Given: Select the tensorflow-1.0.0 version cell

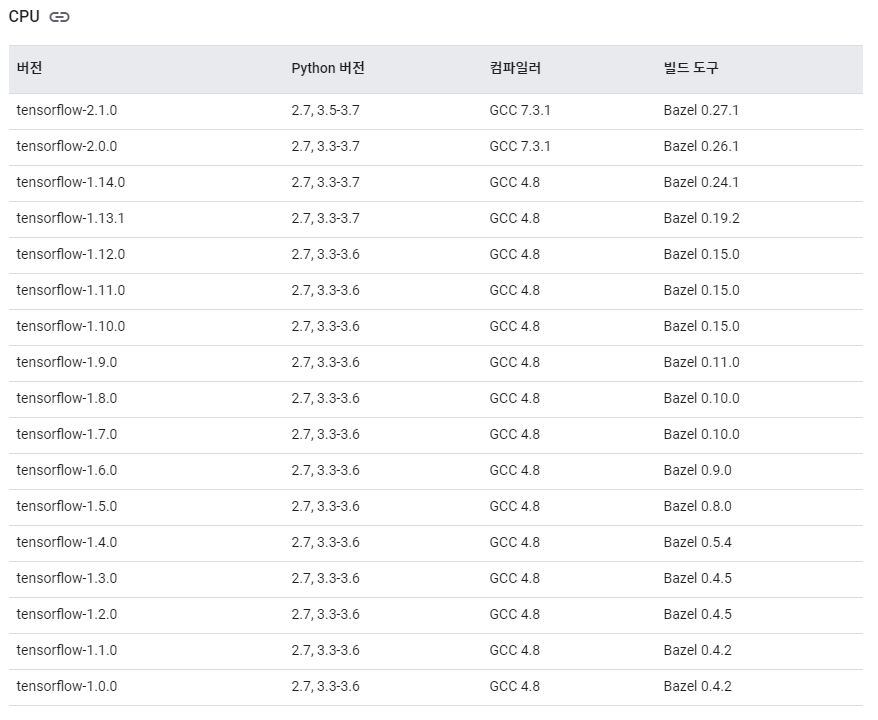Looking at the screenshot, I should coord(67,686).
